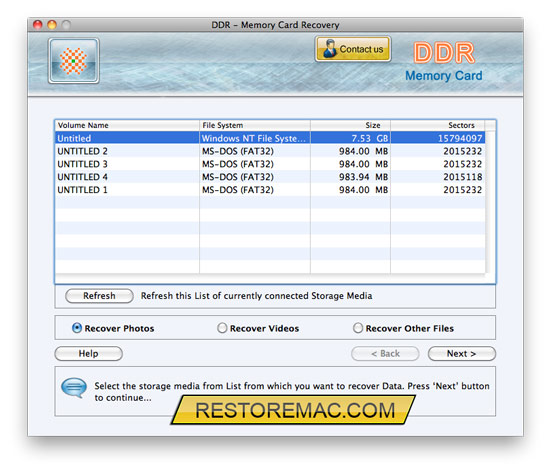
Task: Click the Next > button
Action: tap(462, 353)
